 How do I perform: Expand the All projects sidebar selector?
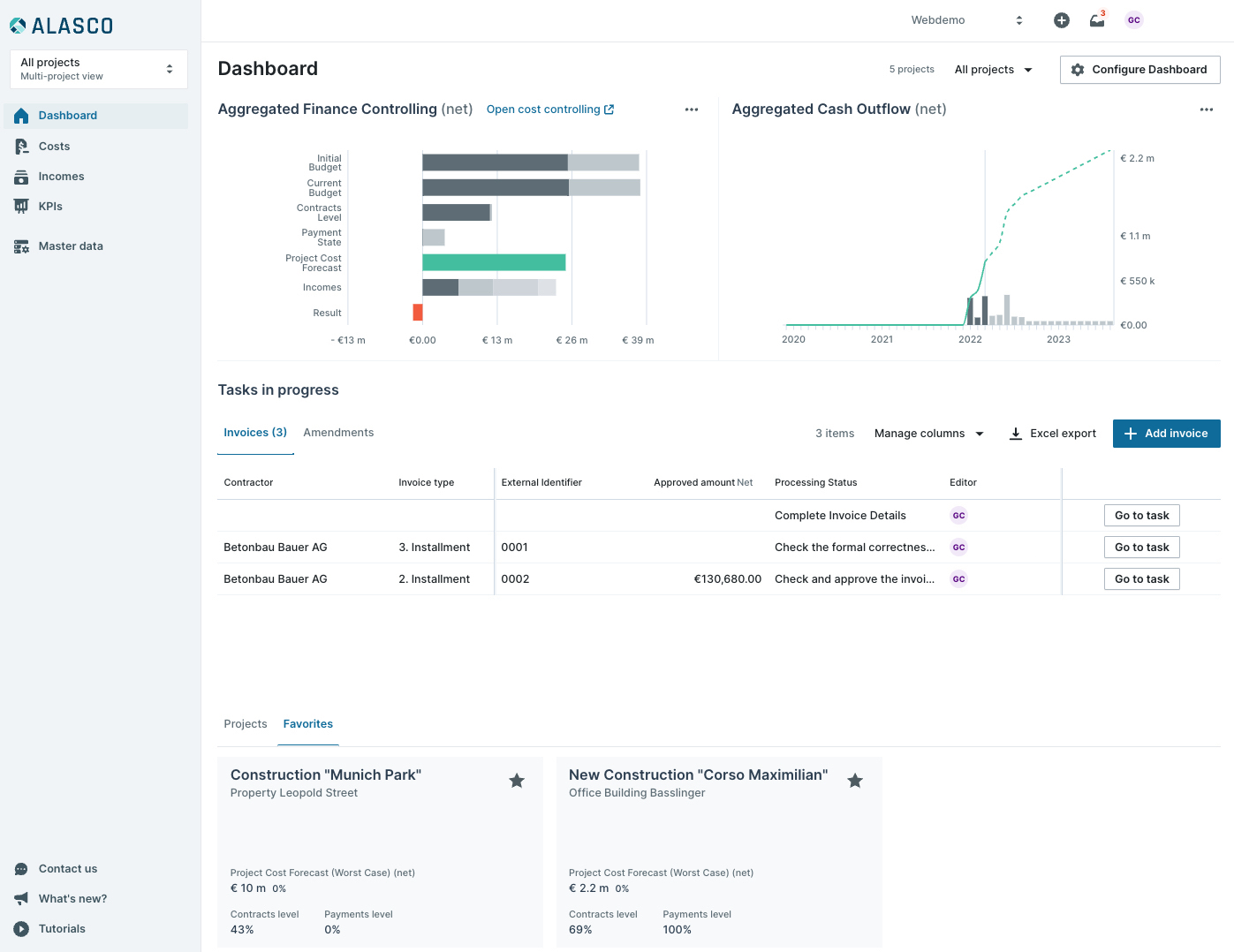coord(98,69)
